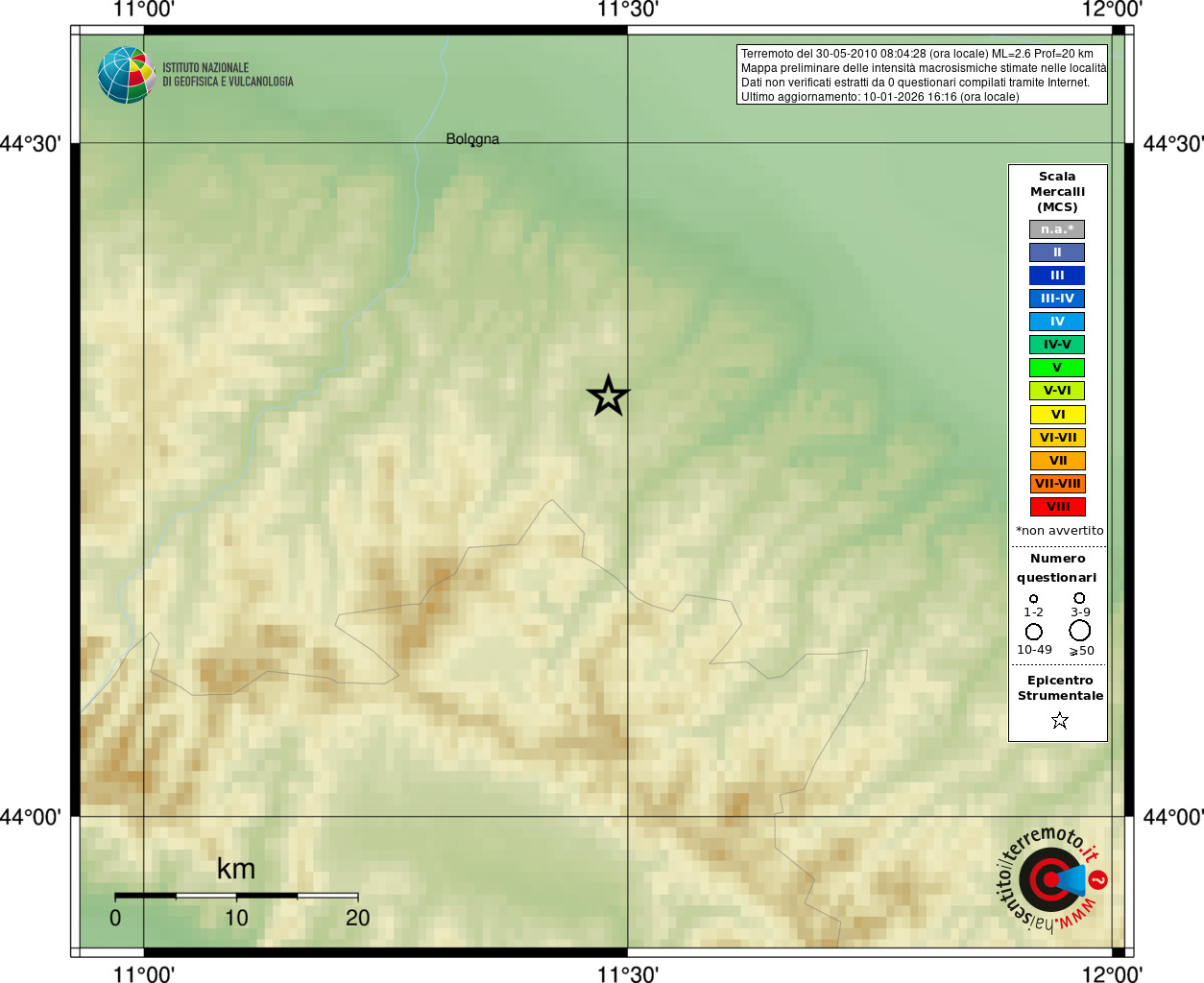Image resolution: width=1204 pixels, height=983 pixels.
Task: Click the scale bar 10 mark
Action: [236, 918]
